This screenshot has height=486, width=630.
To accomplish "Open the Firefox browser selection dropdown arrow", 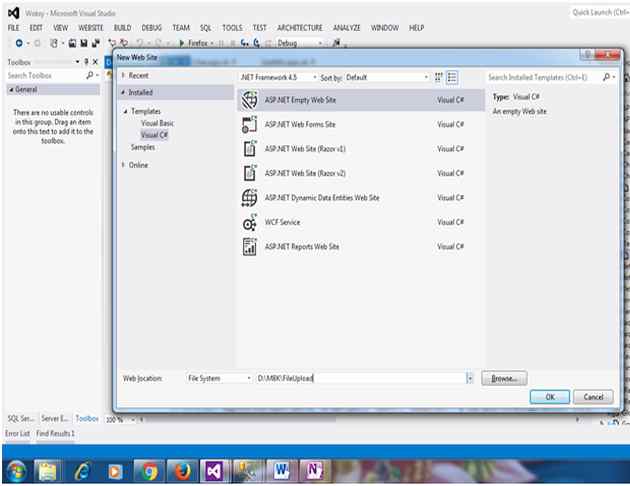I will 212,43.
